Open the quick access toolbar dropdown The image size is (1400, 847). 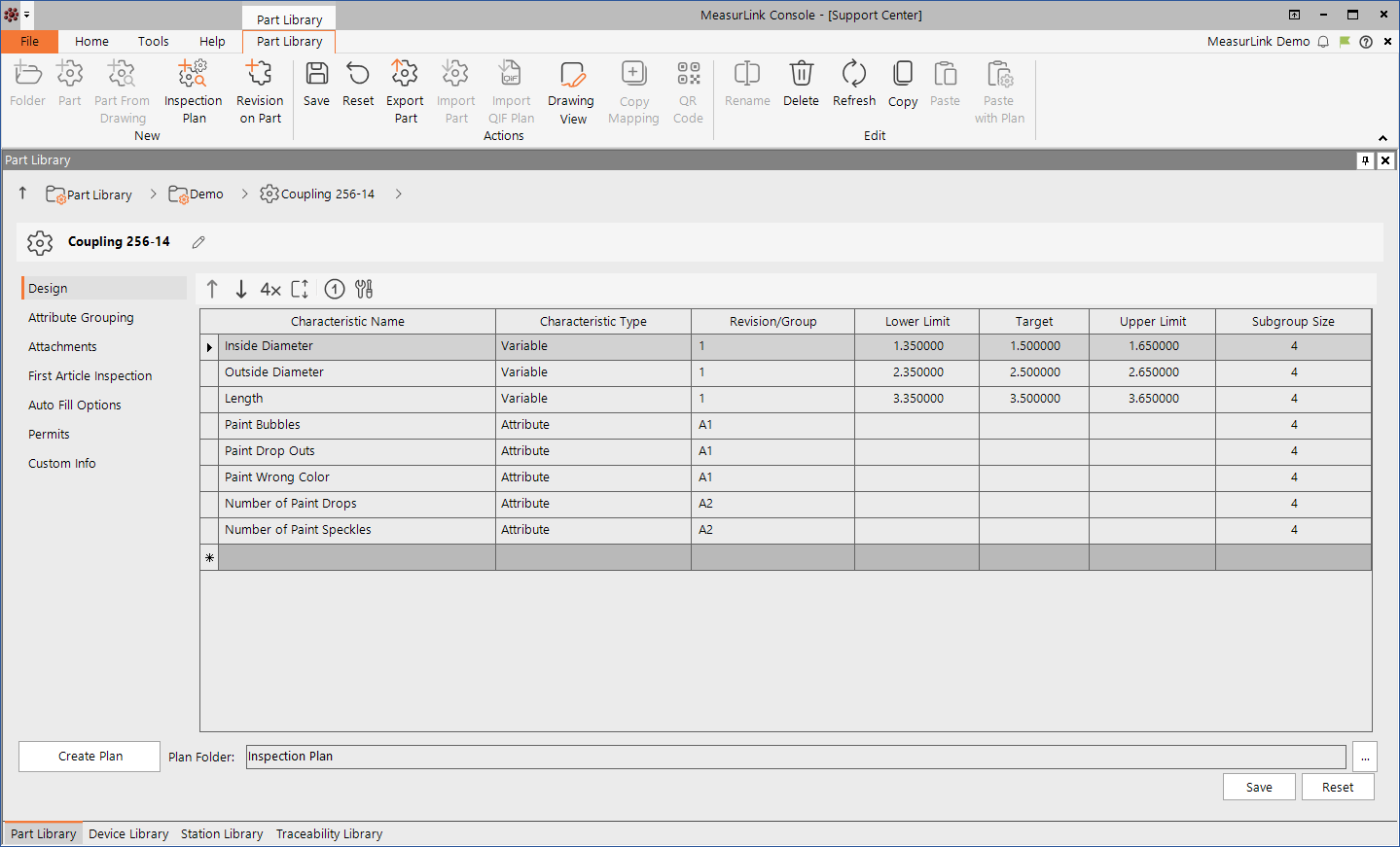coord(26,15)
